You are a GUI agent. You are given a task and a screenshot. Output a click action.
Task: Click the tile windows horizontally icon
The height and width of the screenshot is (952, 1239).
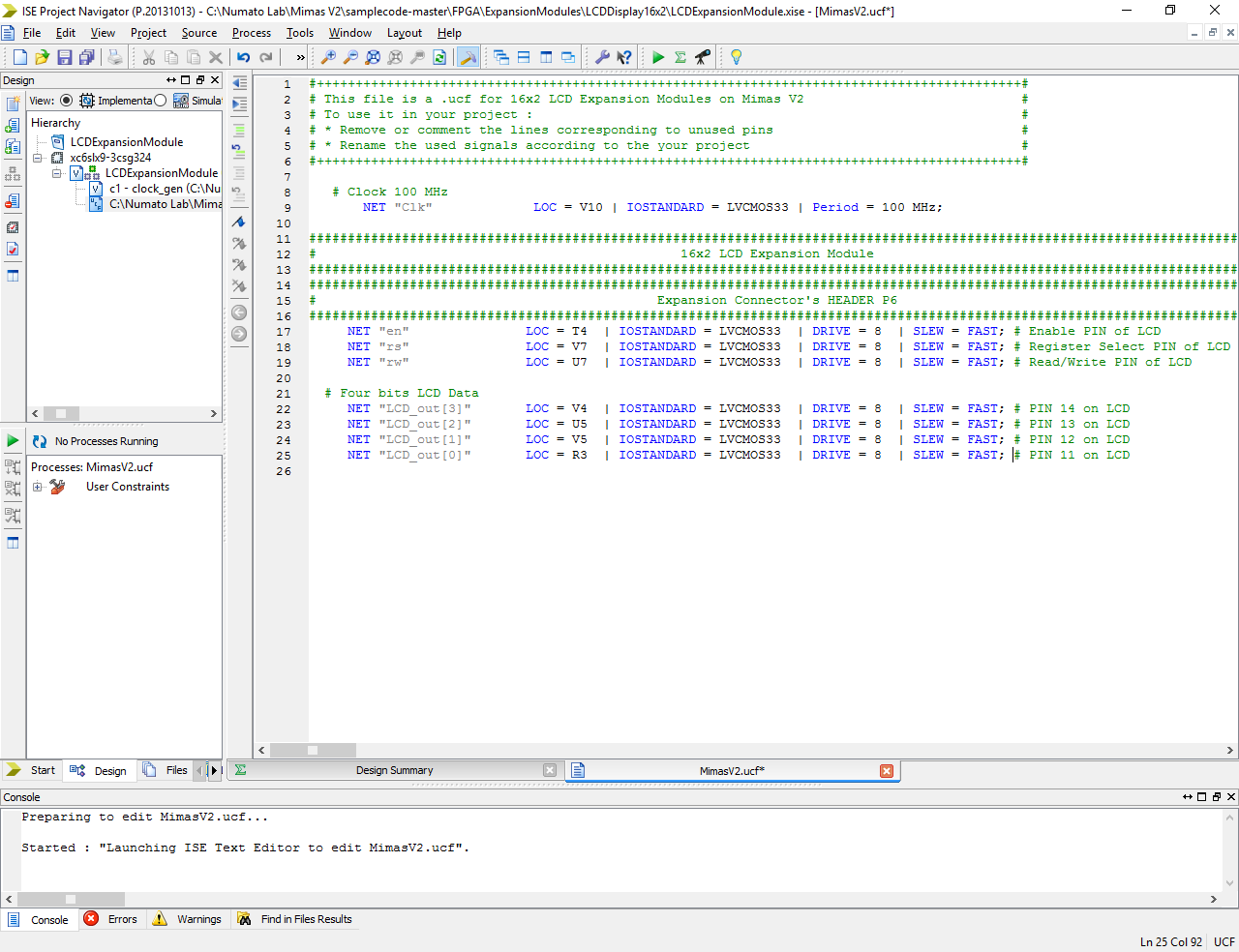coord(524,57)
